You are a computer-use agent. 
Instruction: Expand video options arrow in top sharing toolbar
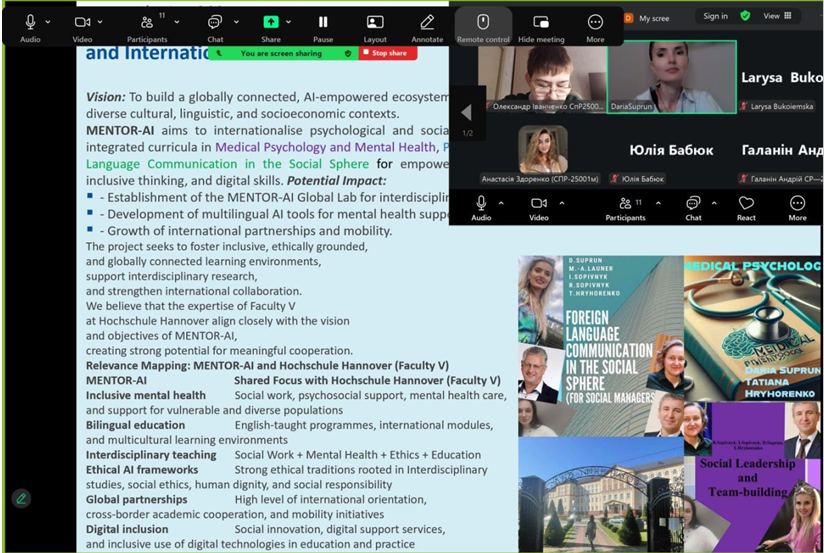[x=100, y=22]
